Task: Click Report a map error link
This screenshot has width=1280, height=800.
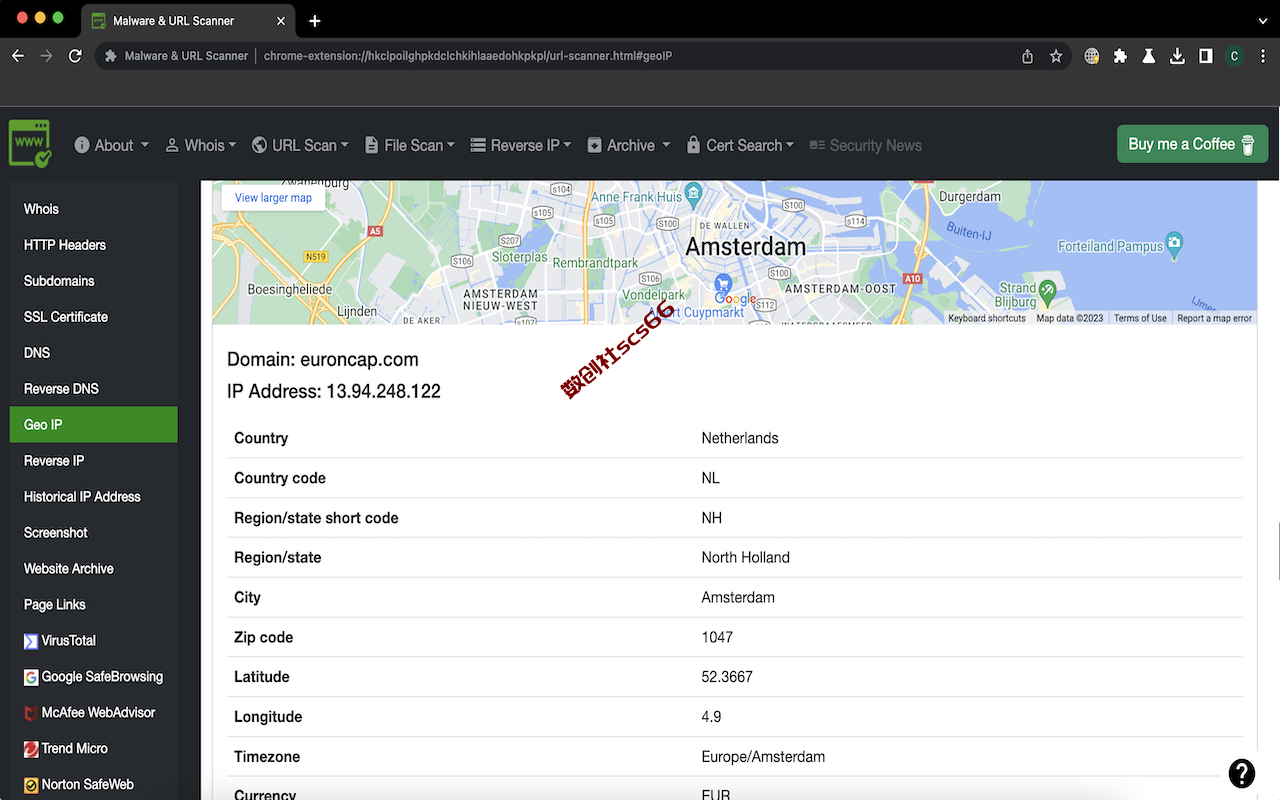Action: click(1214, 318)
